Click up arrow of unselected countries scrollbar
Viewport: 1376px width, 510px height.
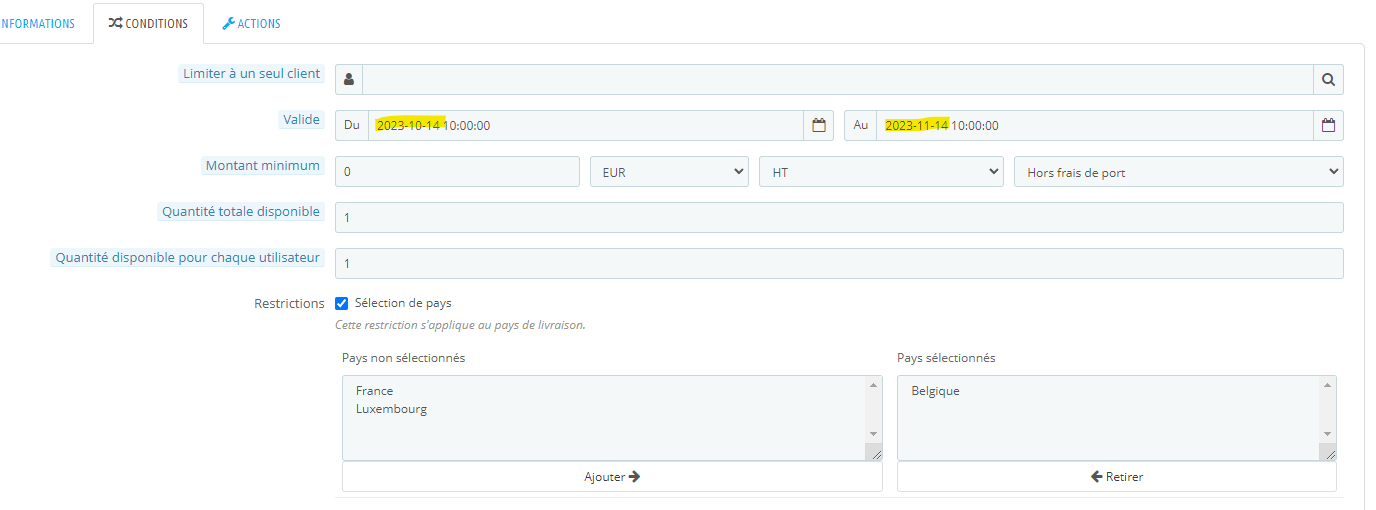[x=874, y=385]
